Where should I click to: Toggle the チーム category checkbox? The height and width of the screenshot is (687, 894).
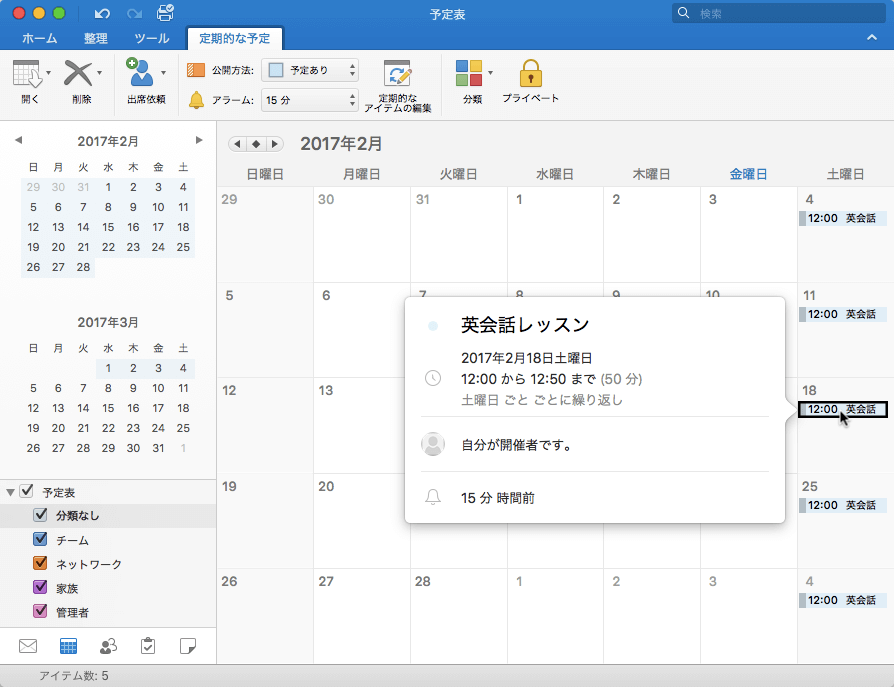tap(40, 539)
